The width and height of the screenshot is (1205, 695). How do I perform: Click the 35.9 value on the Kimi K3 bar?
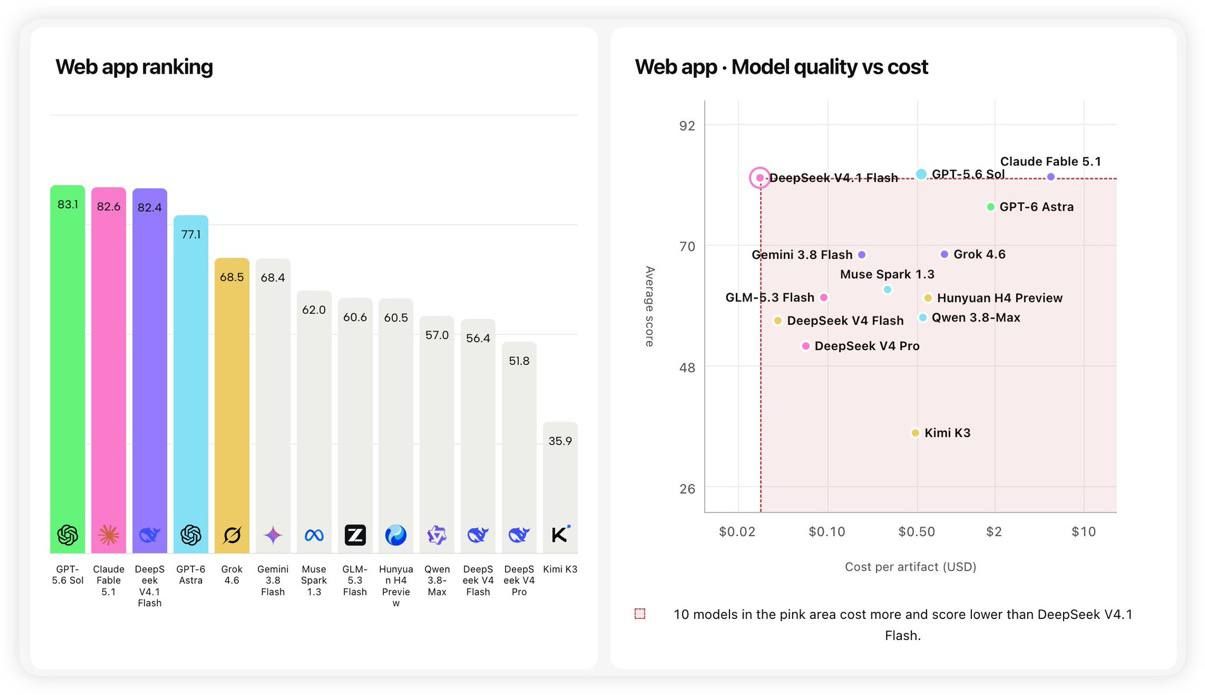(x=560, y=441)
